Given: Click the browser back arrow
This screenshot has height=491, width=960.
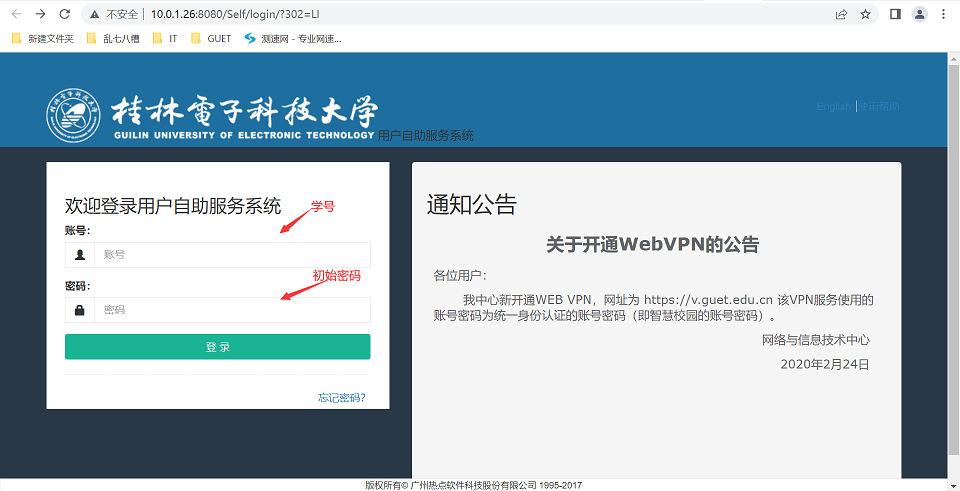Looking at the screenshot, I should (16, 15).
